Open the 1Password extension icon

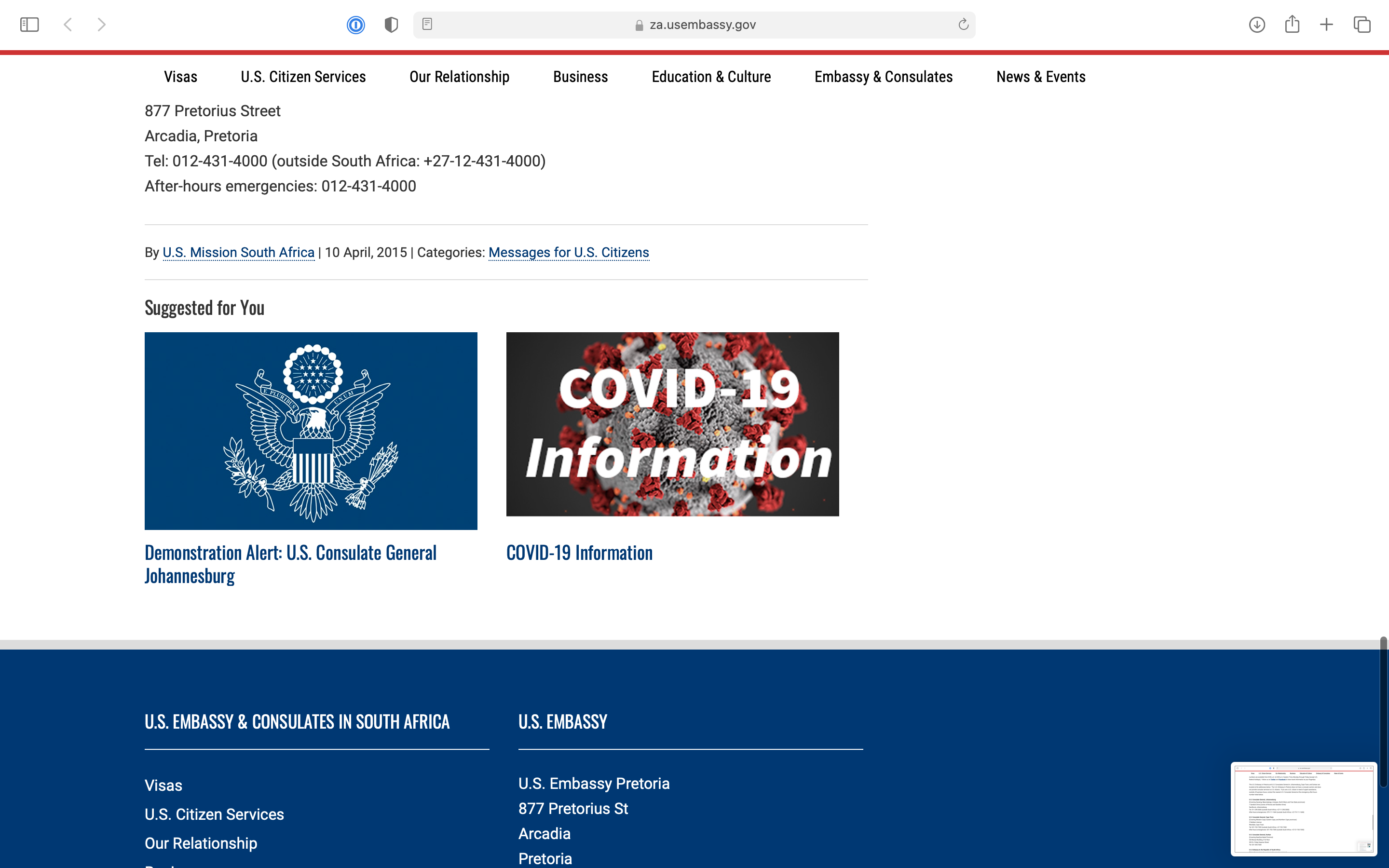point(356,25)
